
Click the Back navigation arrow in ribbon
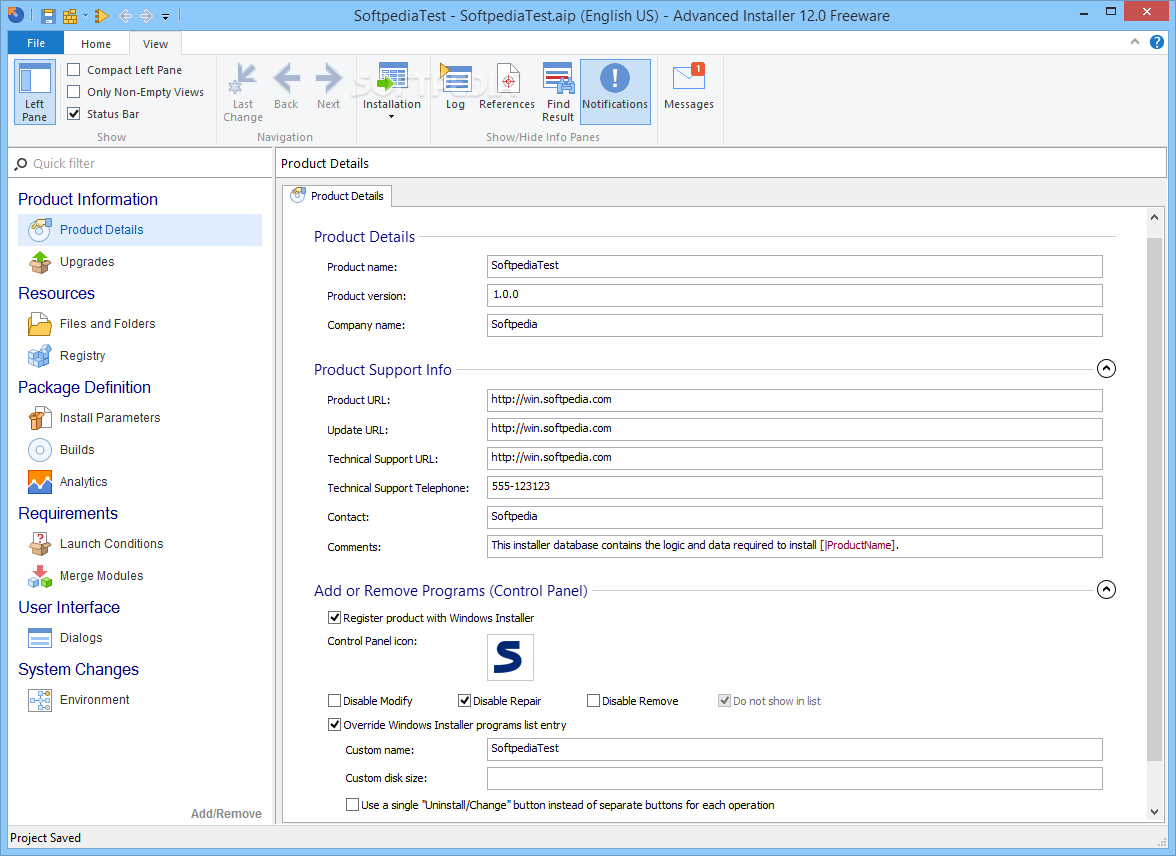286,86
